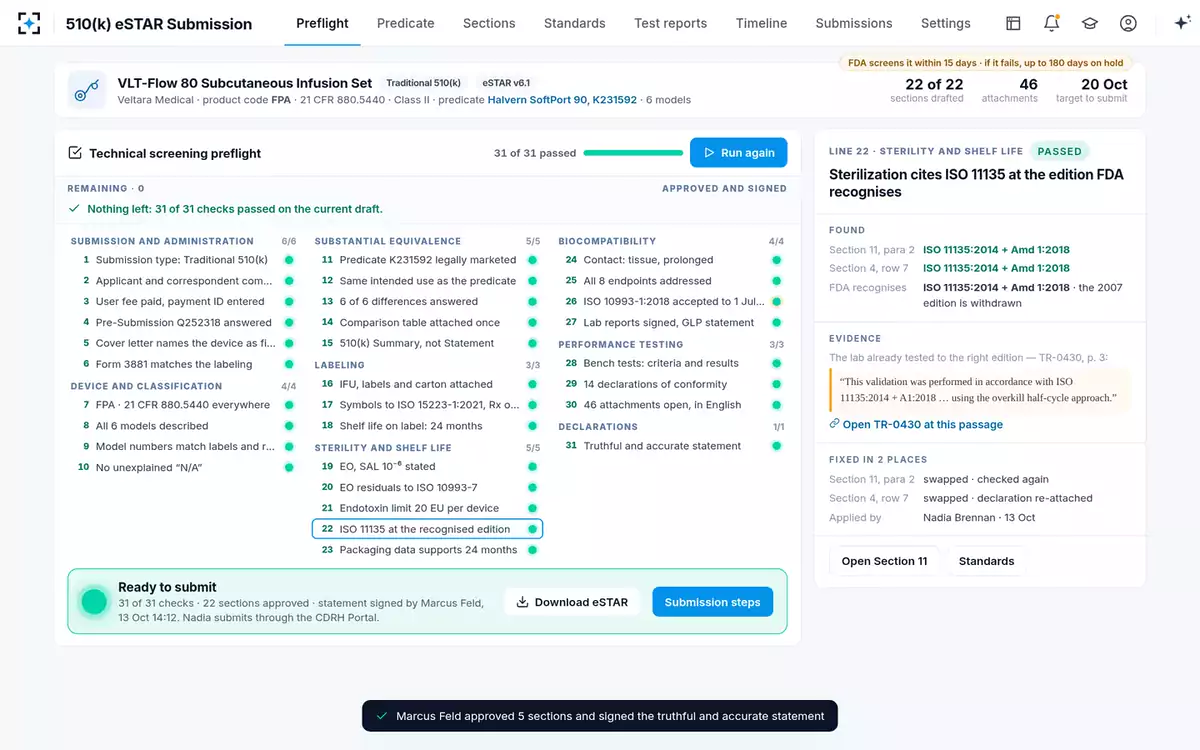Select check 27 Lab reports signed, GLP statement
1200x750 pixels.
tap(672, 322)
